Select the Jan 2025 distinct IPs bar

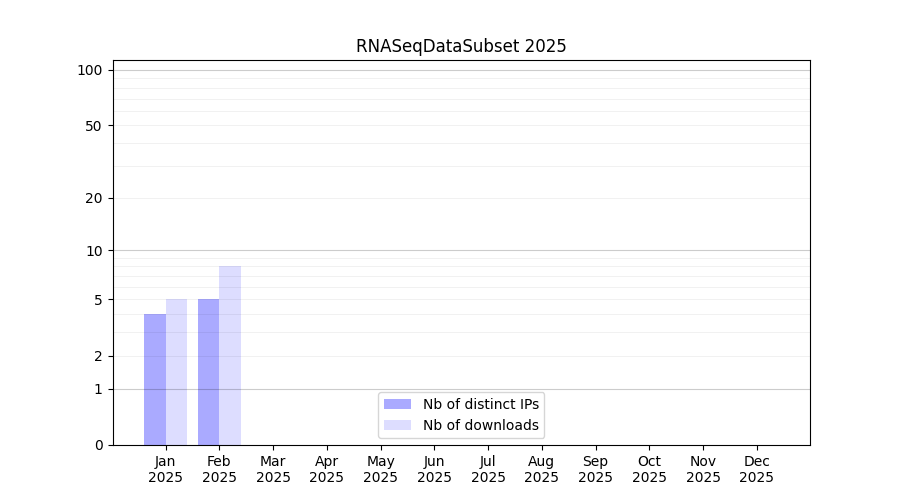(x=155, y=379)
